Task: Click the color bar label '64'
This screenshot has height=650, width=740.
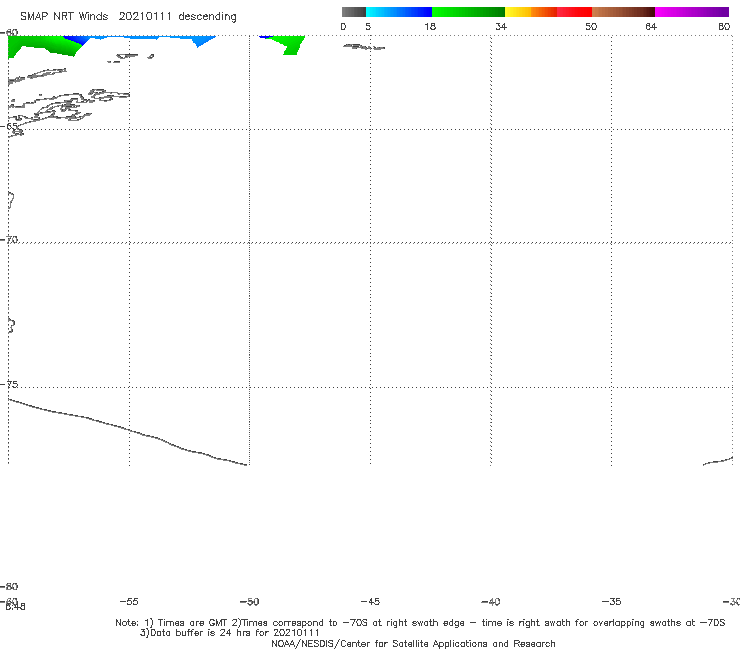Action: pyautogui.click(x=651, y=27)
